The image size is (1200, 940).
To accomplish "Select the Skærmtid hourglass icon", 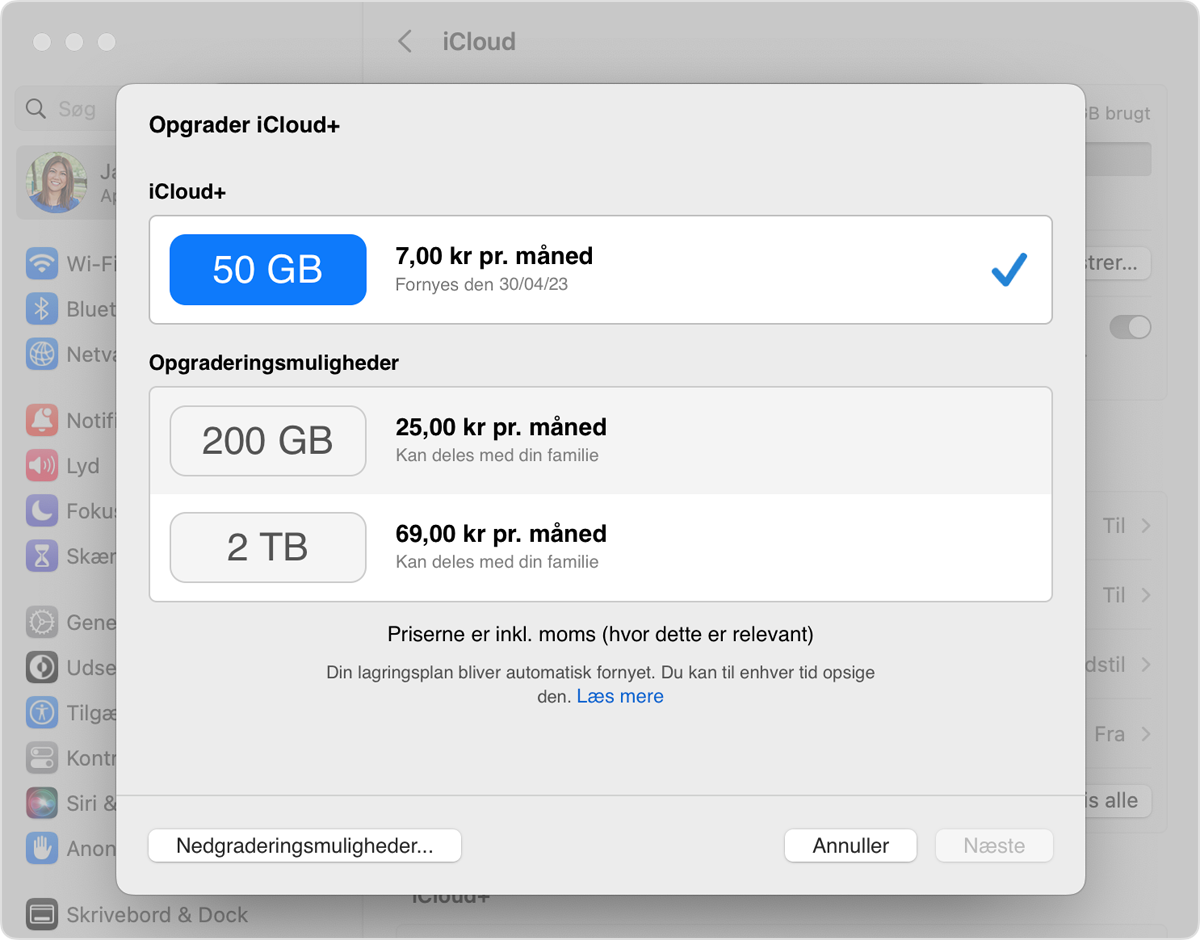I will click(42, 556).
